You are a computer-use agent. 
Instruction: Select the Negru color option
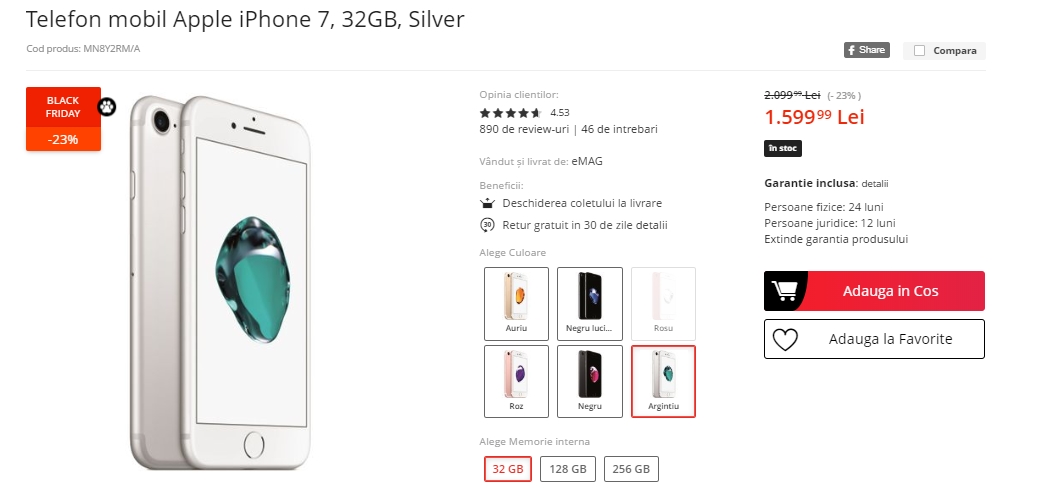[x=590, y=381]
